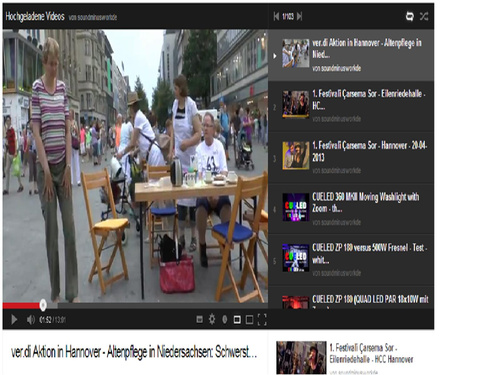Select ver.di Aktion in Hannover playlist item
This screenshot has width=500, height=375.
click(x=351, y=55)
